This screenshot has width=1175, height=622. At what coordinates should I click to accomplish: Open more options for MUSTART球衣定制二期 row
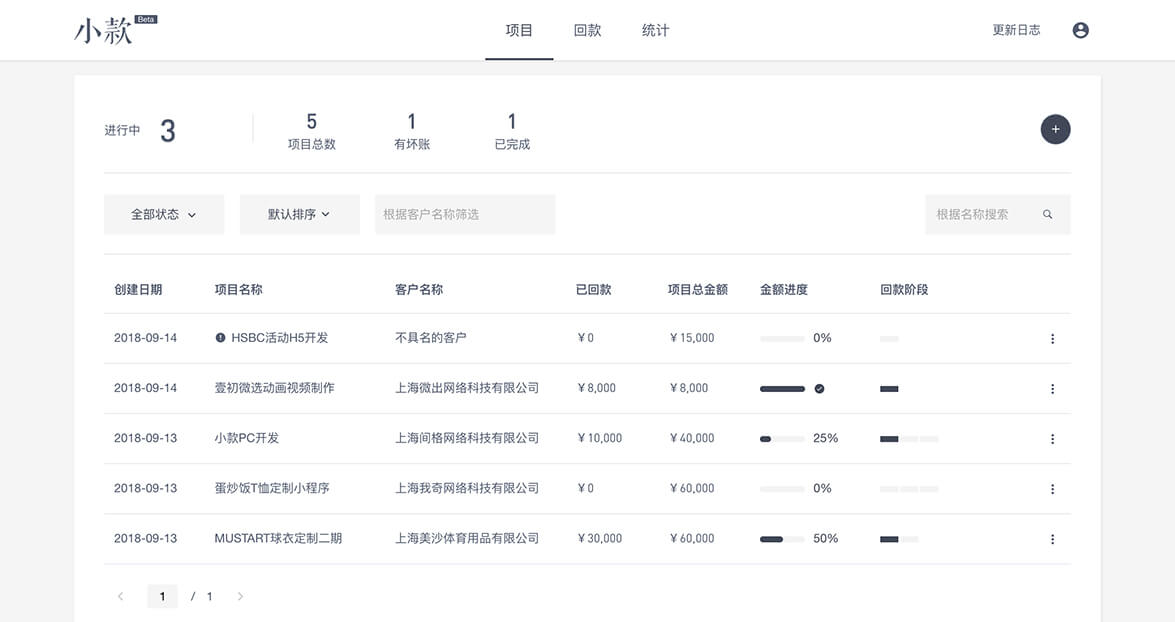[1052, 540]
